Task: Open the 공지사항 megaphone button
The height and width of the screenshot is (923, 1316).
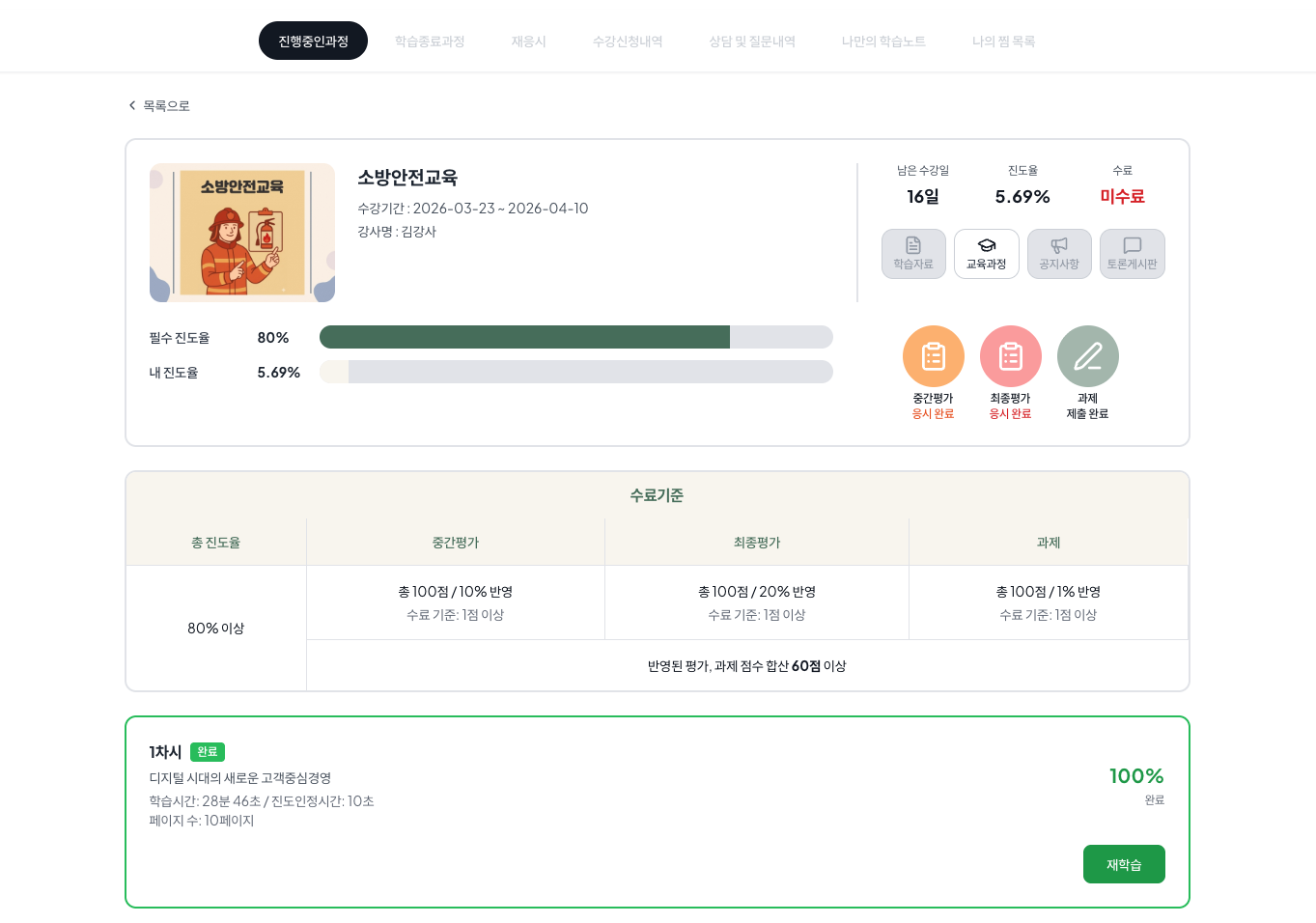Action: pos(1059,254)
